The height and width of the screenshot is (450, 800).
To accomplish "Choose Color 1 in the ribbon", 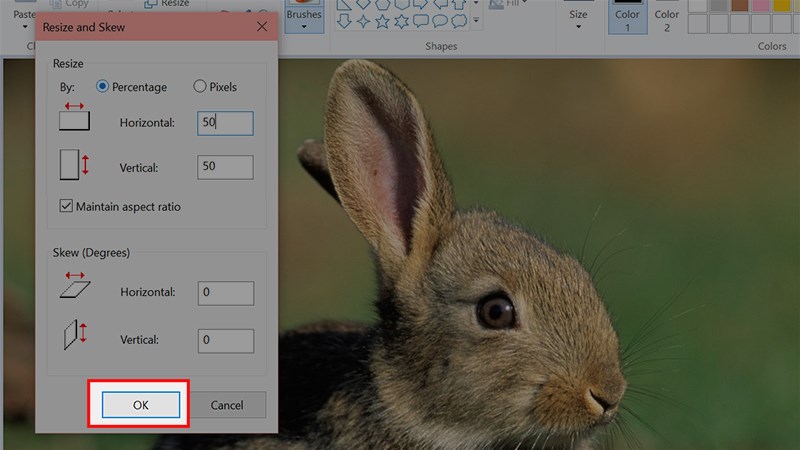I will point(627,18).
